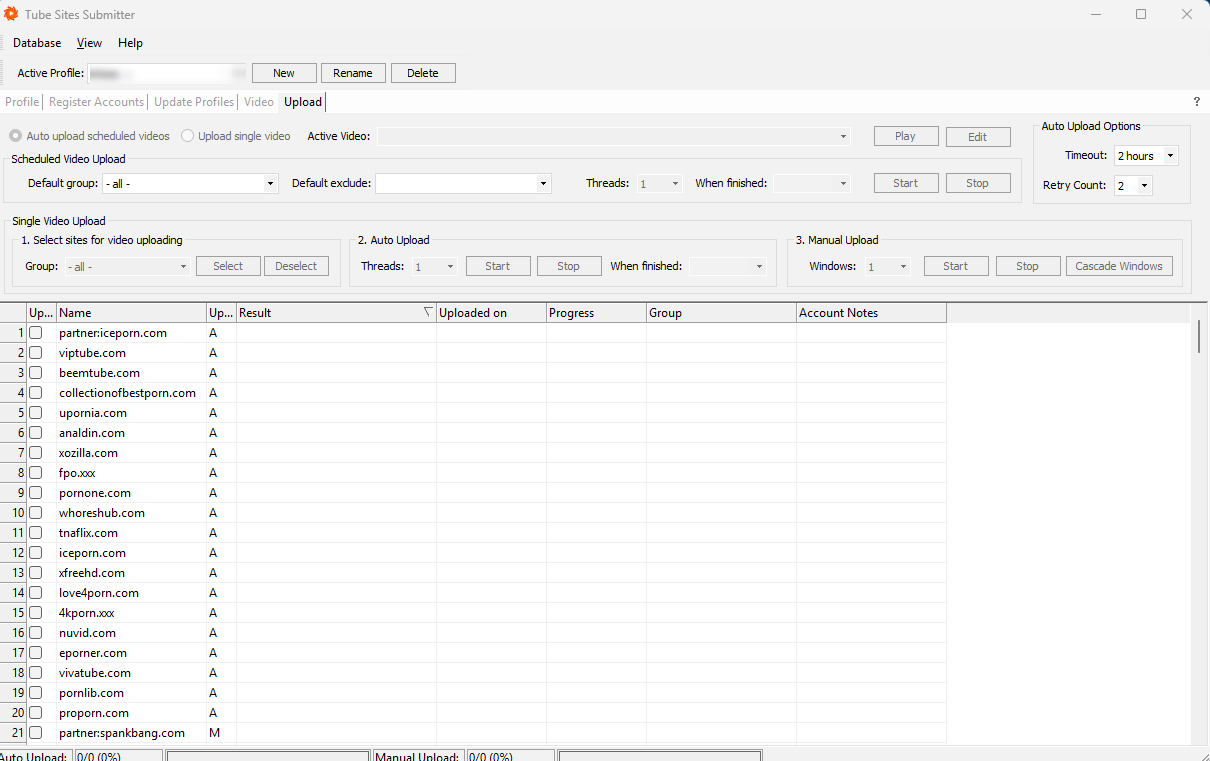The height and width of the screenshot is (761, 1210).
Task: Check the box beside eporner.com
Action: (x=36, y=653)
